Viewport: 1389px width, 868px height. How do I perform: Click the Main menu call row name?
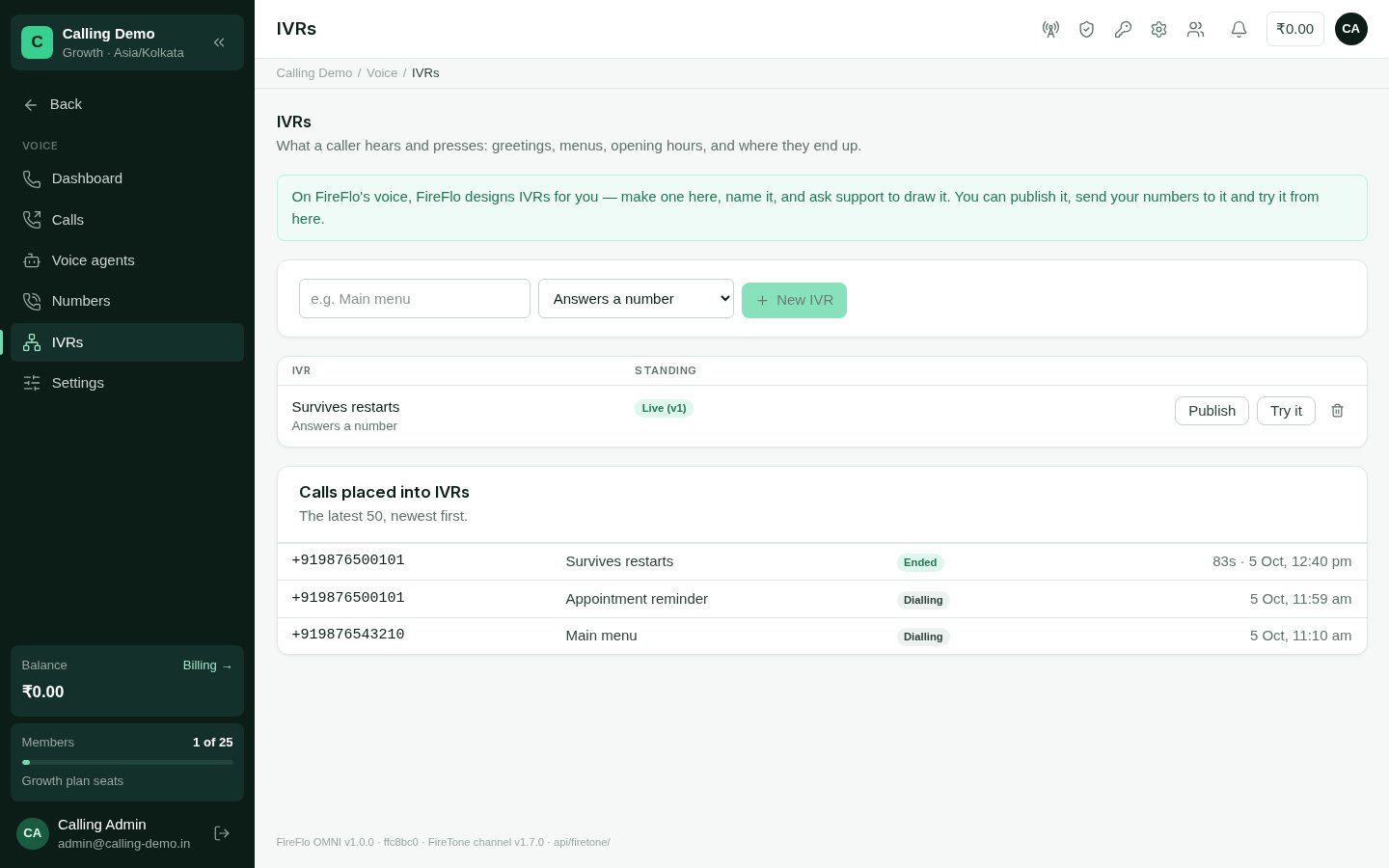click(x=601, y=636)
